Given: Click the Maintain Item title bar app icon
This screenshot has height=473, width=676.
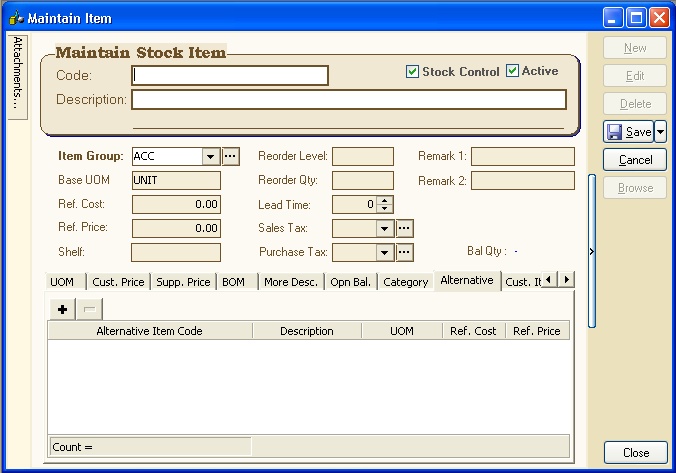Looking at the screenshot, I should (16, 18).
